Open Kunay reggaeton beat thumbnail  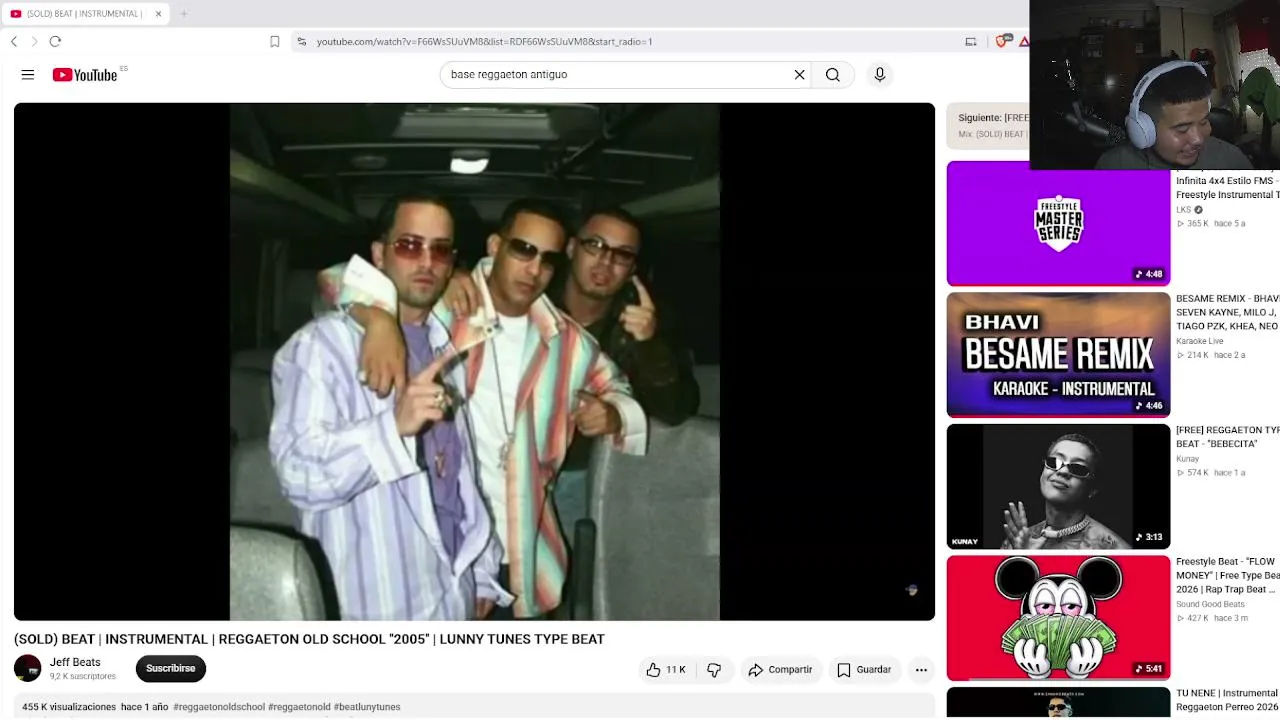pyautogui.click(x=1058, y=487)
